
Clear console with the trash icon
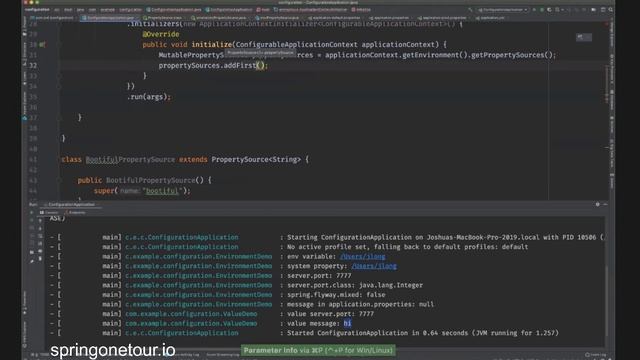coord(40,259)
